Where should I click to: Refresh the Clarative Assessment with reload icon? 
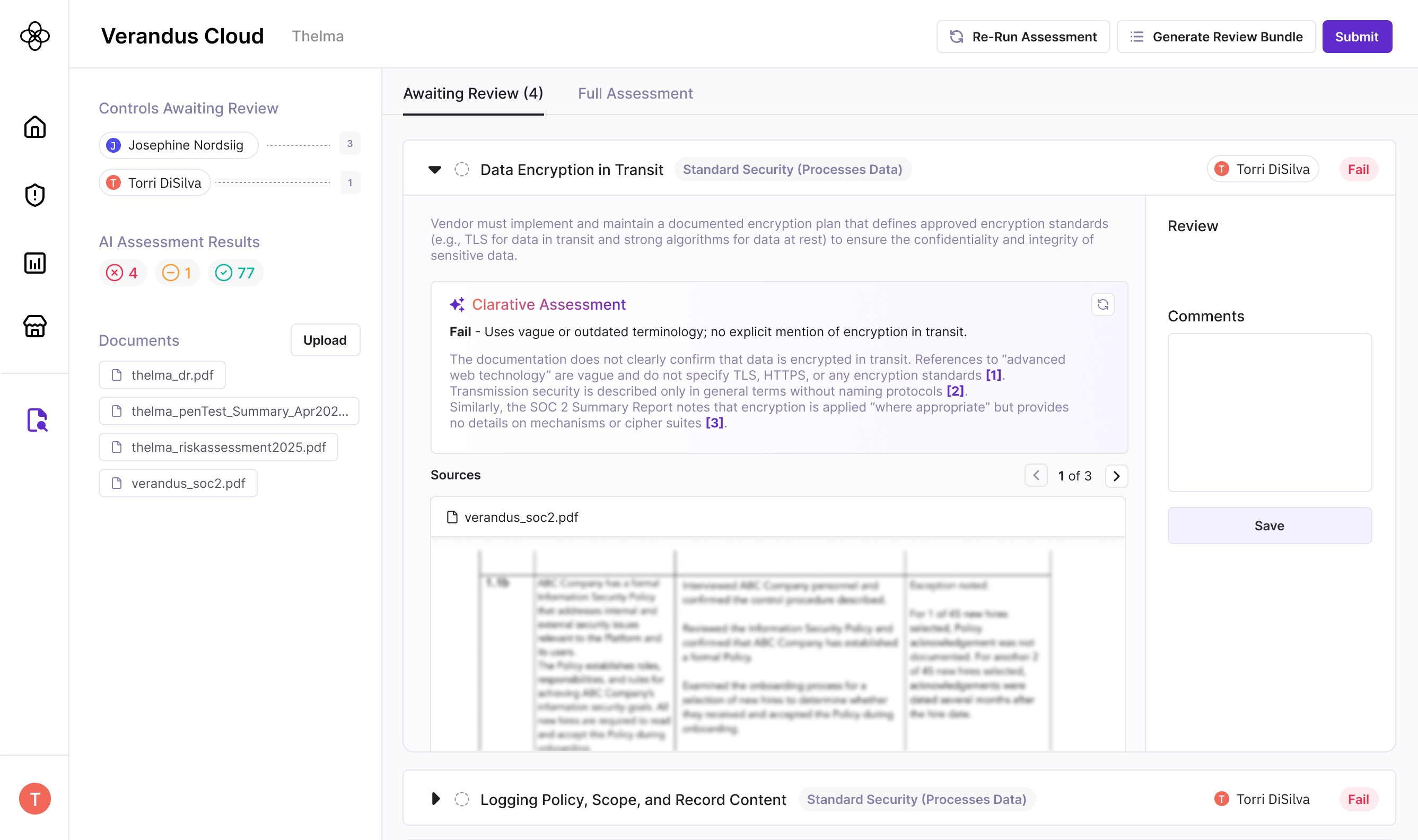pos(1102,304)
